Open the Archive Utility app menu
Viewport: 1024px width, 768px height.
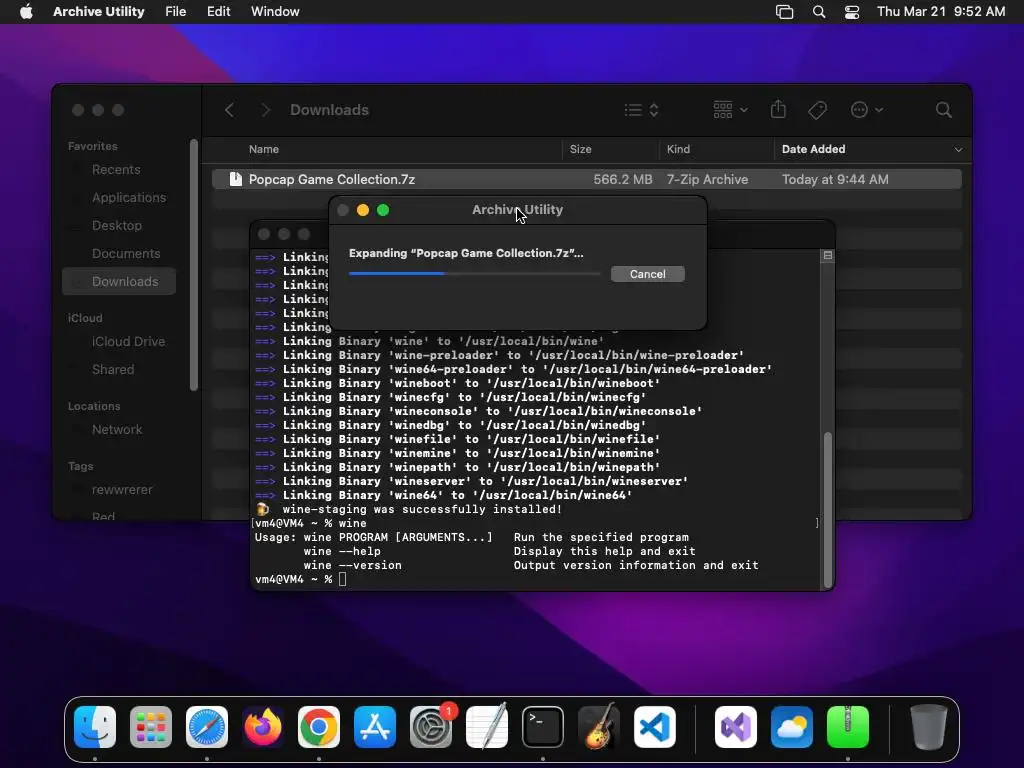(99, 12)
